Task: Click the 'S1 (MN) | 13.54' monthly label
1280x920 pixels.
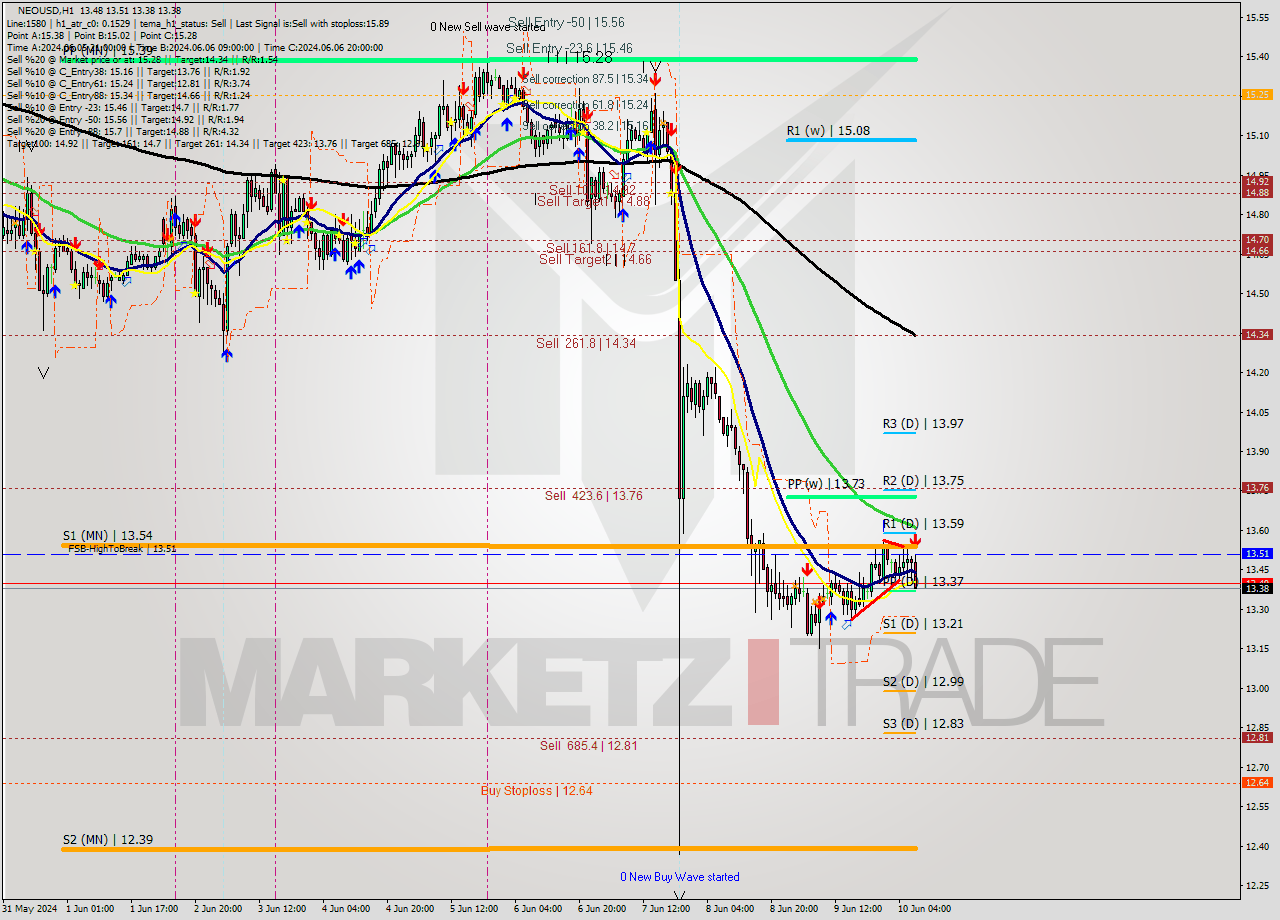Action: pos(107,536)
